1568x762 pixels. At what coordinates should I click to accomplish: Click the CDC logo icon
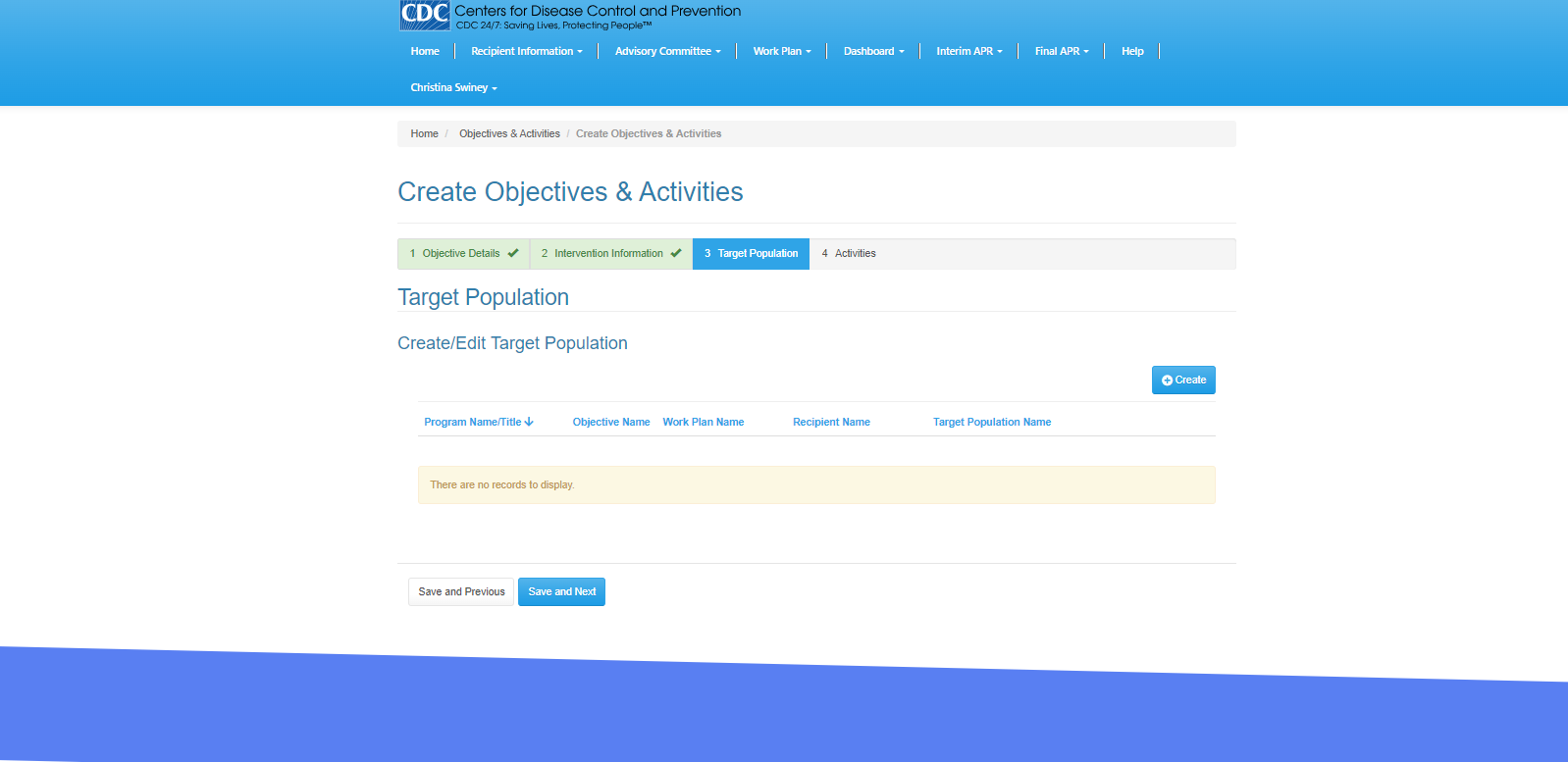pos(425,15)
